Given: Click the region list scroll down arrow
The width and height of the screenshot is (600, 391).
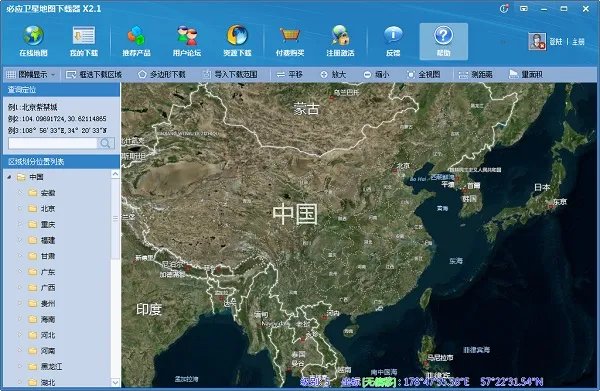Looking at the screenshot, I should click(115, 382).
